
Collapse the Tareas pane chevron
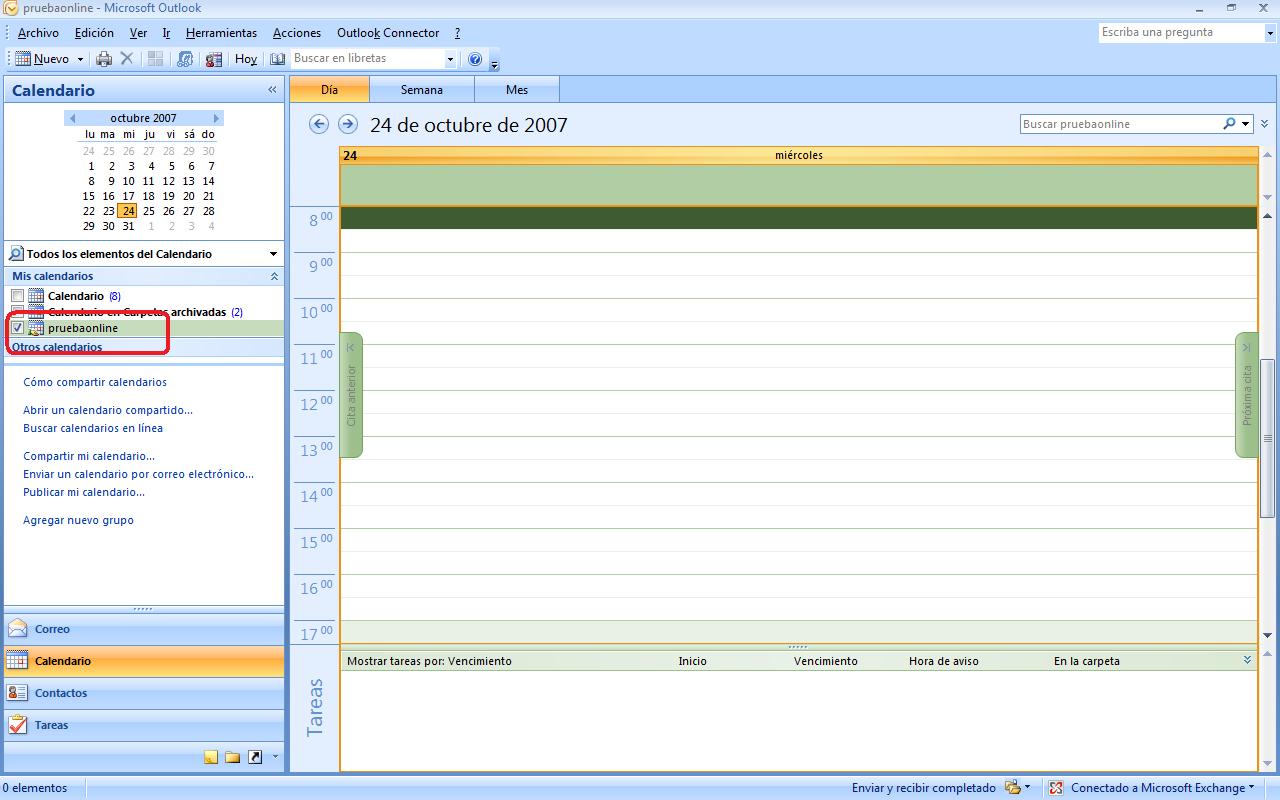coord(1247,660)
